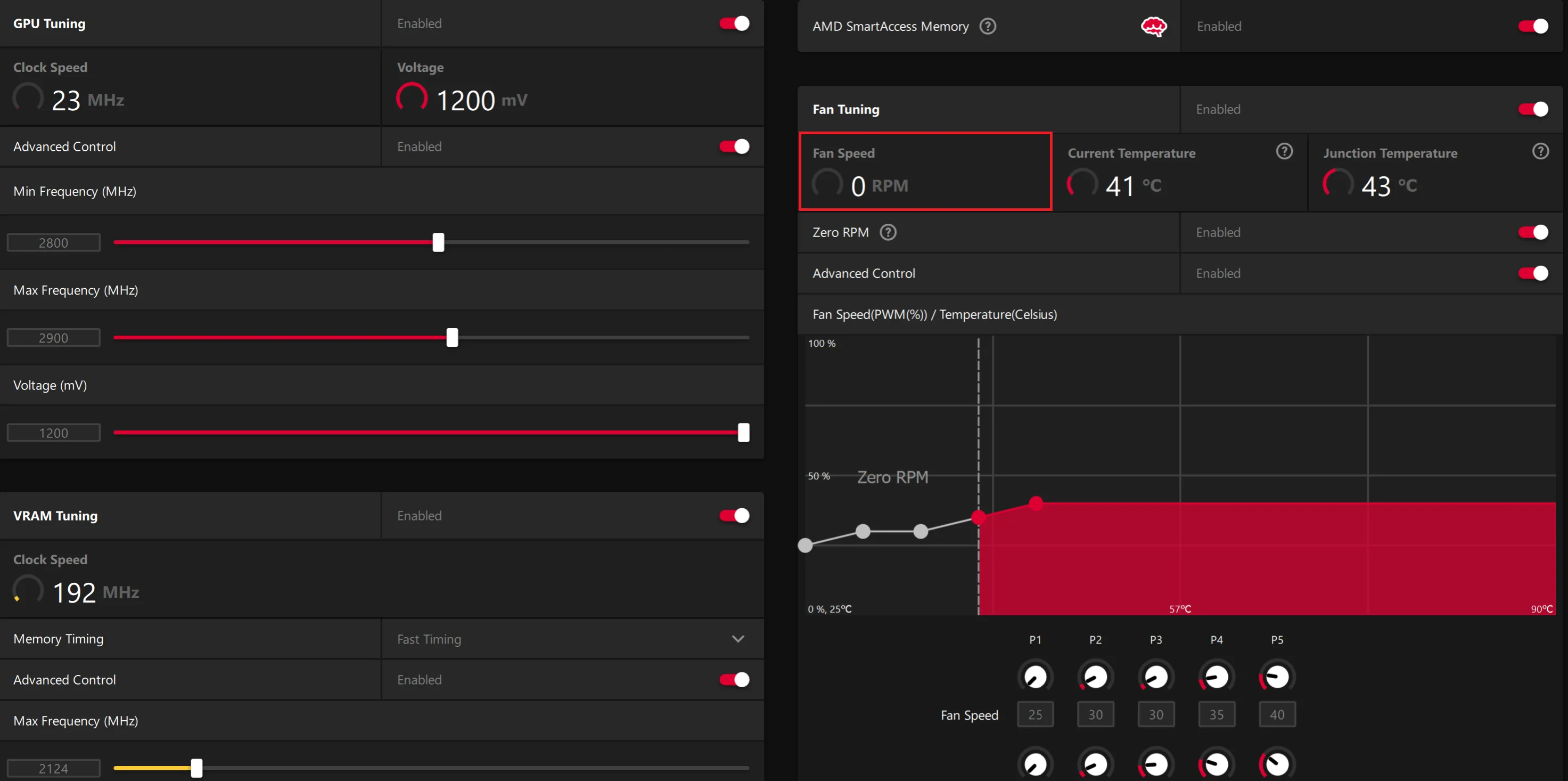Click the P3 fan speed dial
The image size is (1568, 781).
tap(1155, 676)
